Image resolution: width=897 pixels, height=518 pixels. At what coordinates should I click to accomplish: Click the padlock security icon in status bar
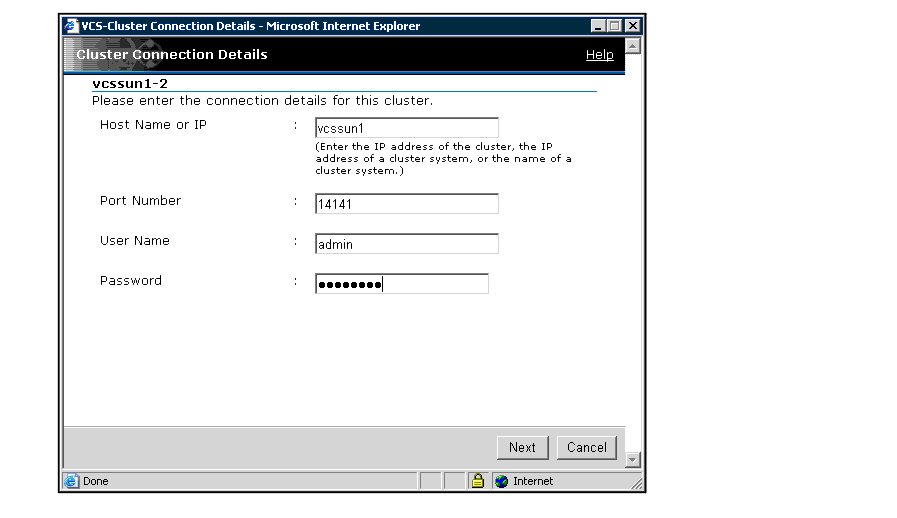pos(477,481)
